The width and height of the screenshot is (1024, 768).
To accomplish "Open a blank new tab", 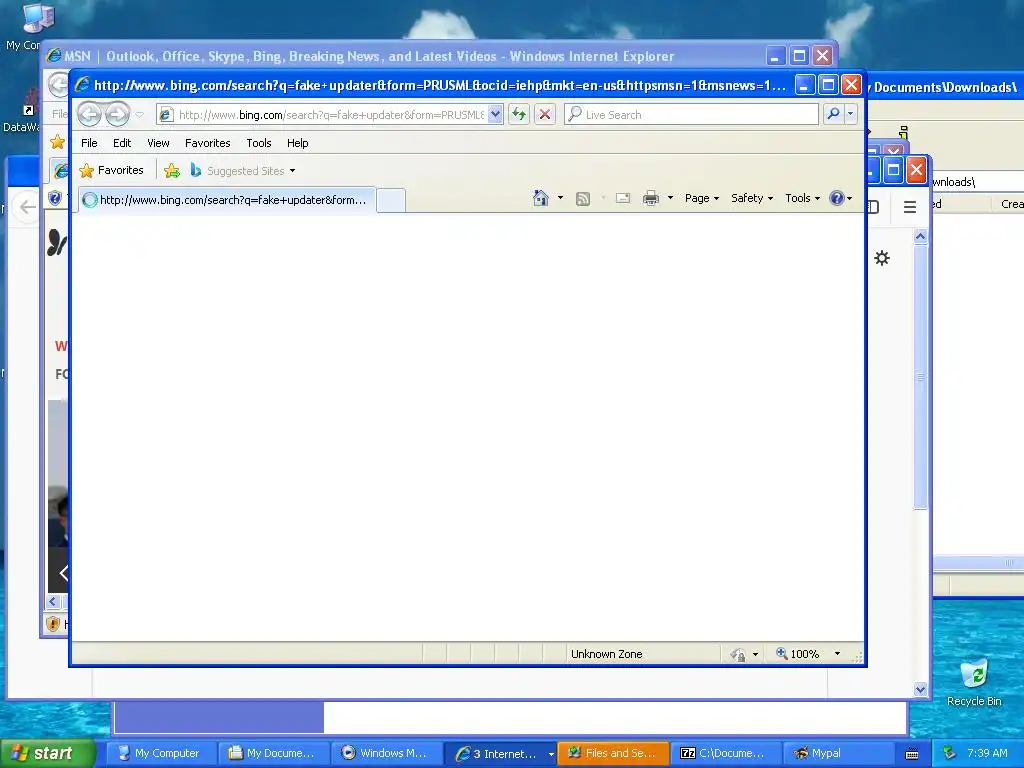I will tap(391, 200).
